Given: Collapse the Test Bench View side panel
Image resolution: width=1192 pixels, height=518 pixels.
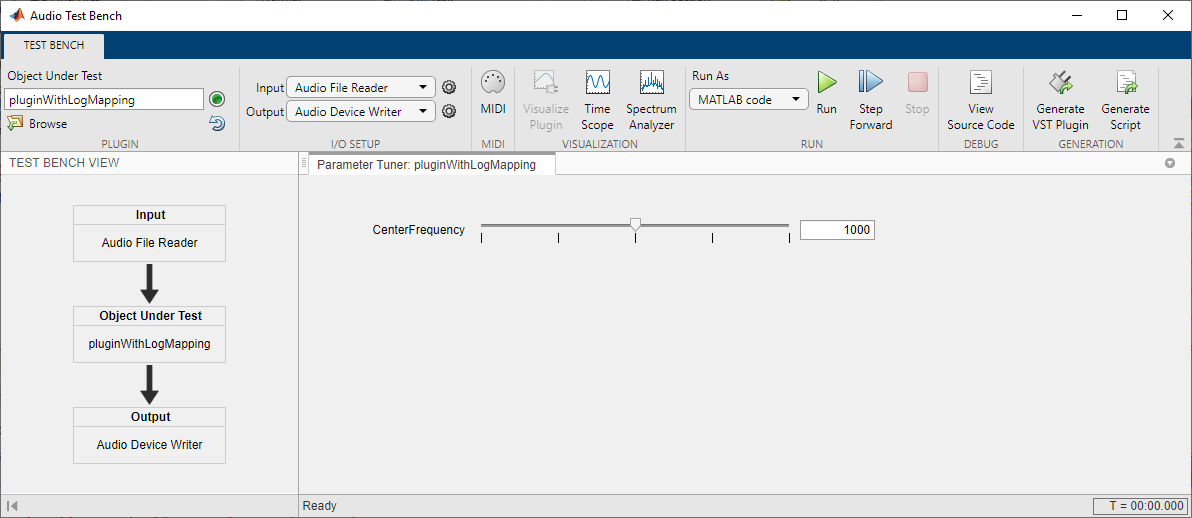Looking at the screenshot, I should 11,506.
